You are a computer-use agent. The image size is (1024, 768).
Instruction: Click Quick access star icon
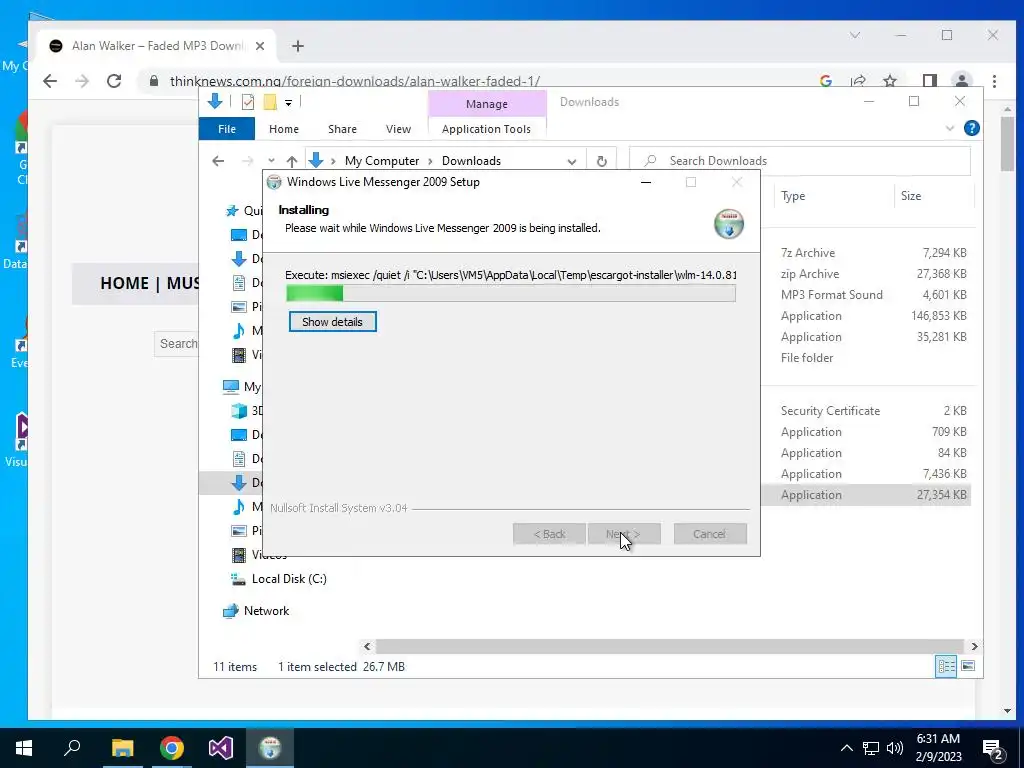[x=232, y=210]
